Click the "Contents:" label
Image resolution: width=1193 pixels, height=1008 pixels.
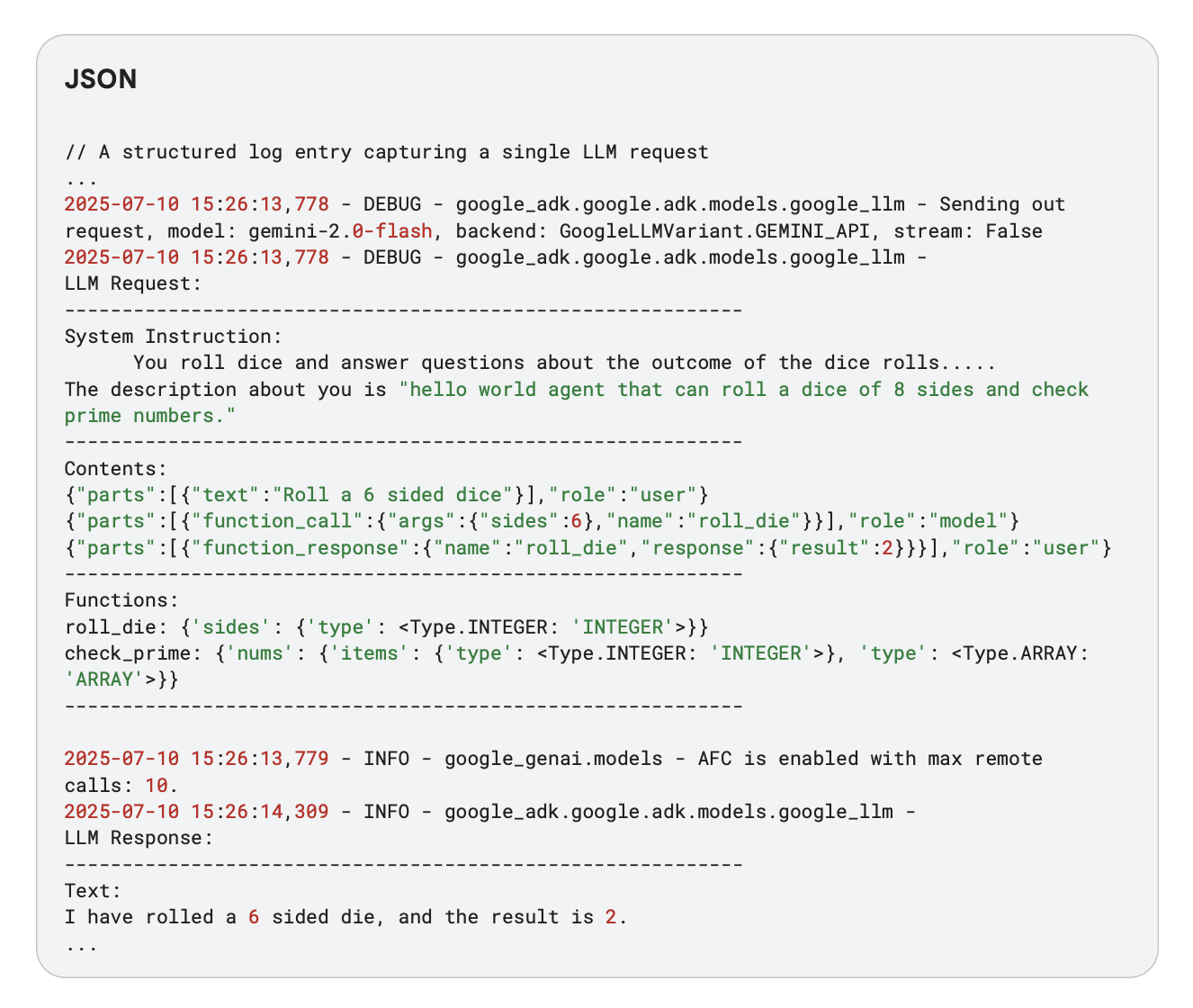click(116, 469)
